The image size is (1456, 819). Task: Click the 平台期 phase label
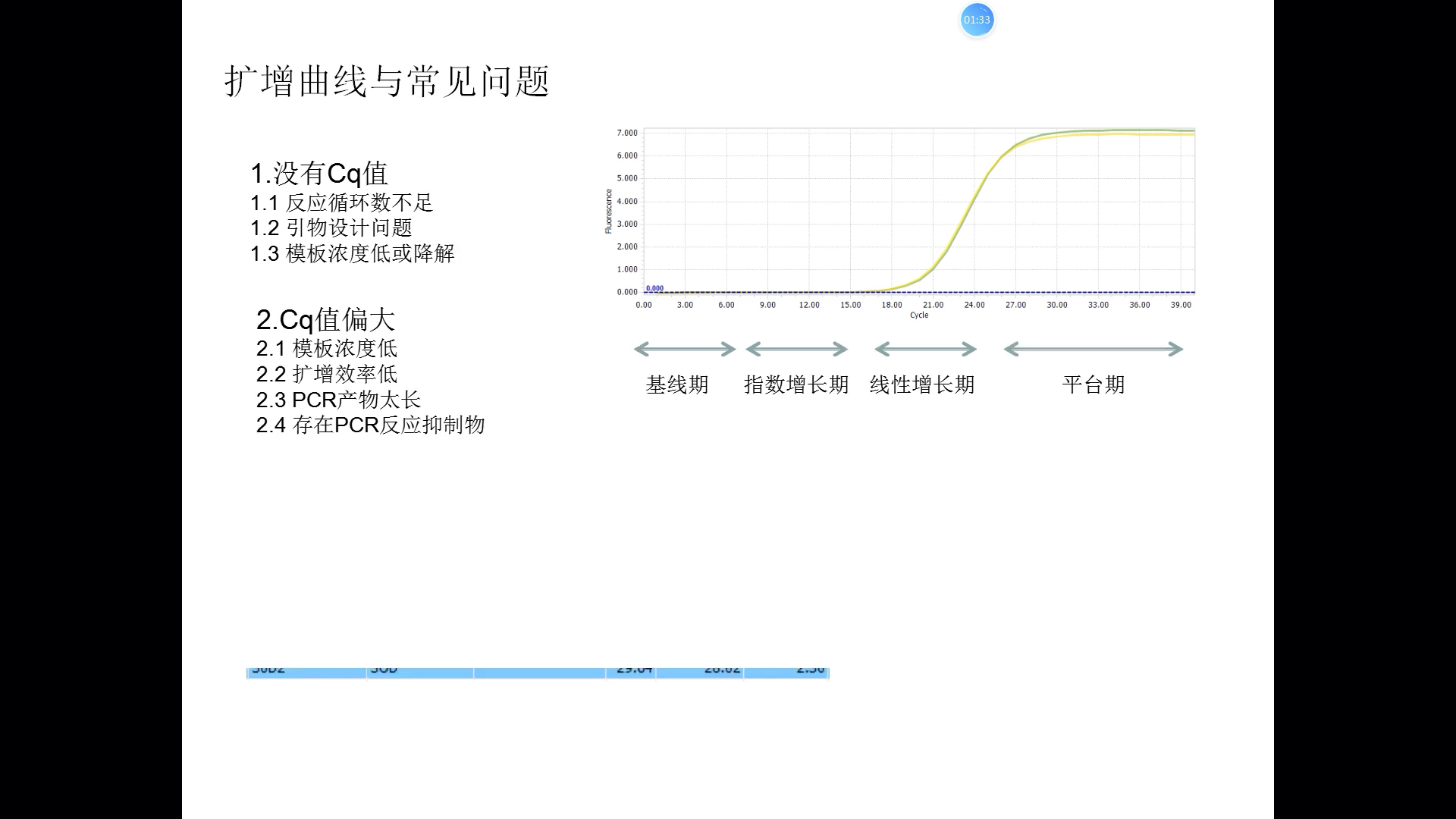tap(1094, 384)
